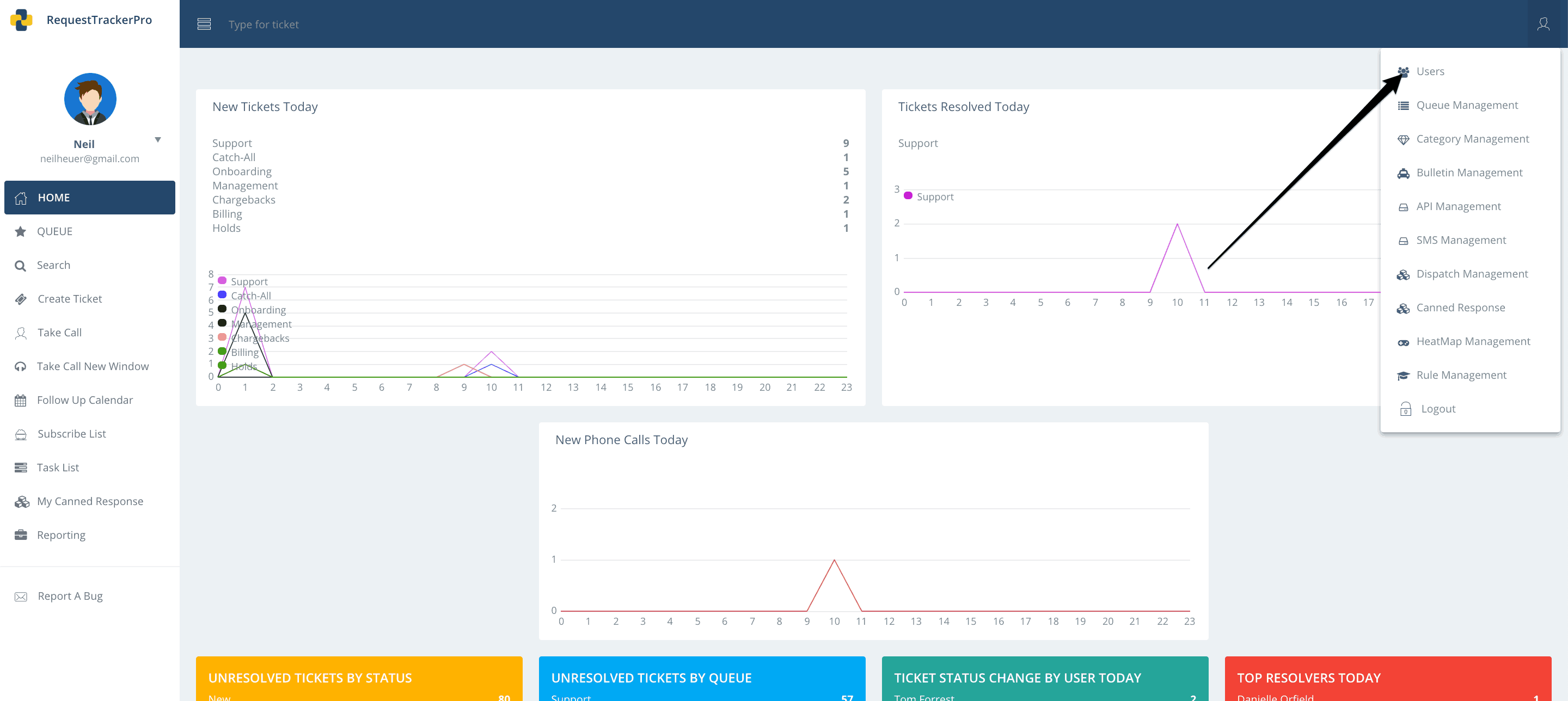Click the Reporting briefcase icon
The image size is (1568, 701).
point(21,535)
